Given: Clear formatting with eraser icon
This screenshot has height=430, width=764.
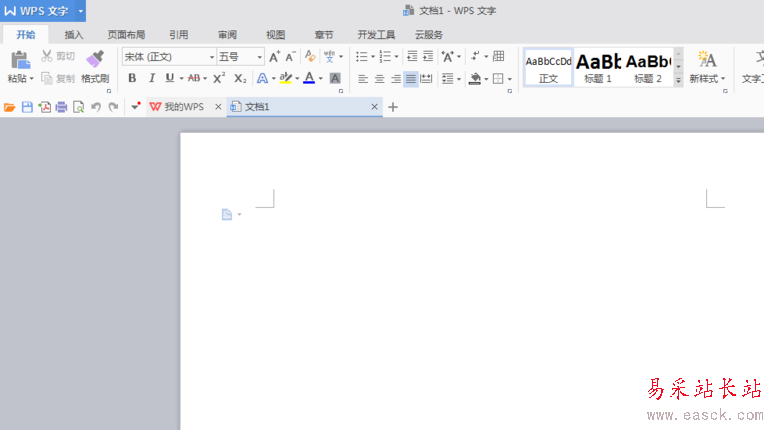Looking at the screenshot, I should coord(310,56).
